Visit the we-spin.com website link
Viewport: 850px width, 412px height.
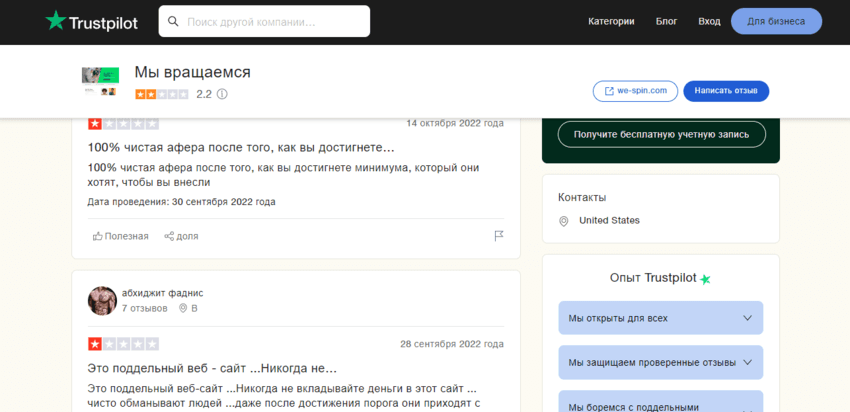click(x=635, y=91)
